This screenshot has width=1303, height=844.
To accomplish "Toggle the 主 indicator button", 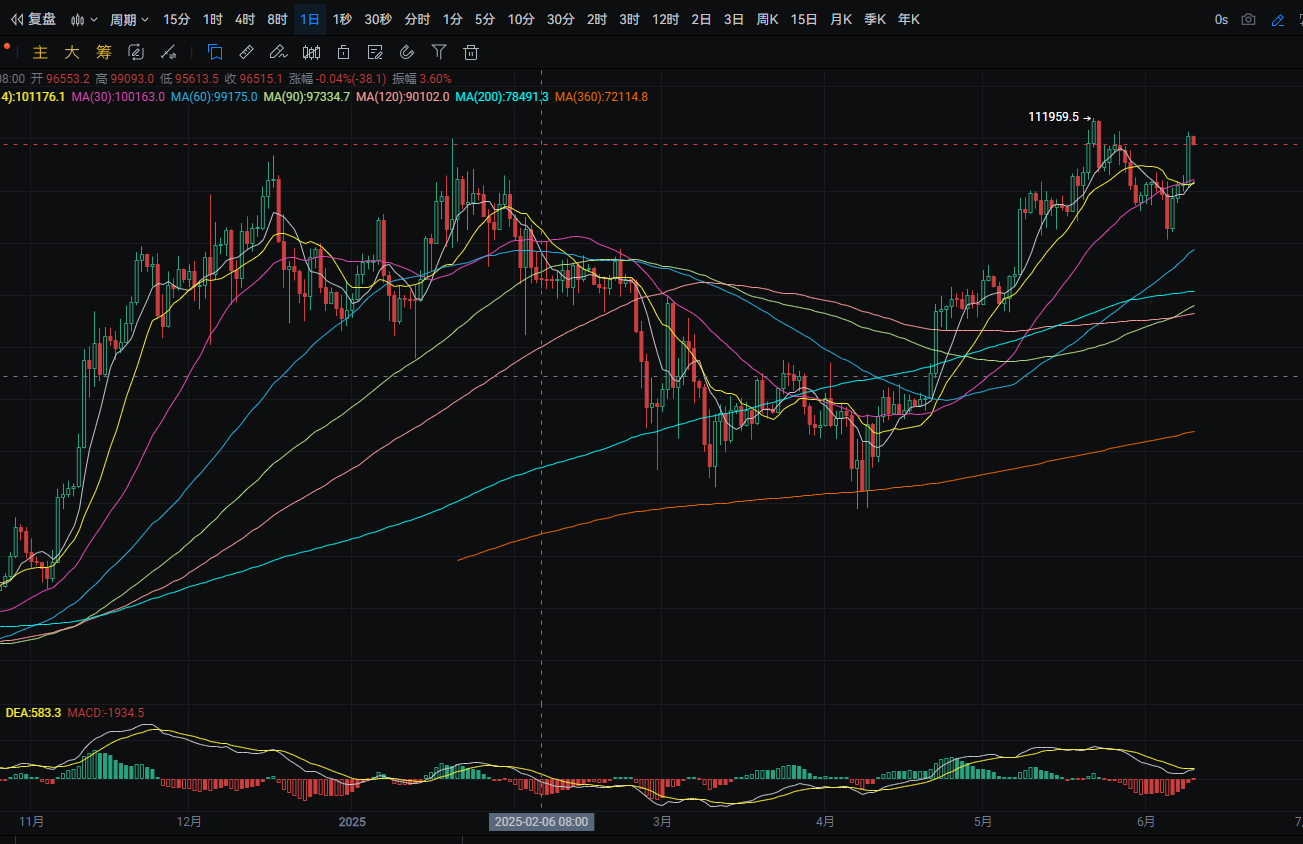I will coord(40,52).
